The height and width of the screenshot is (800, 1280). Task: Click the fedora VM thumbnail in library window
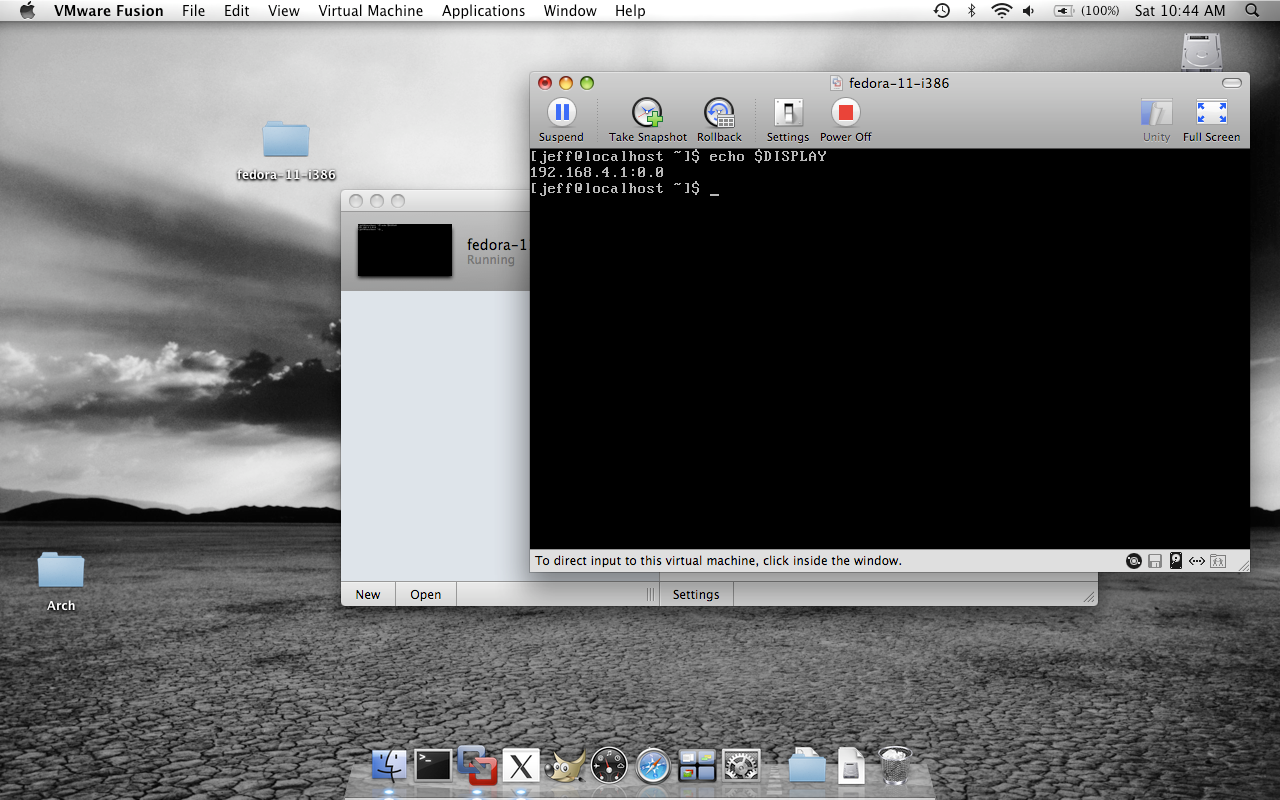click(x=405, y=250)
